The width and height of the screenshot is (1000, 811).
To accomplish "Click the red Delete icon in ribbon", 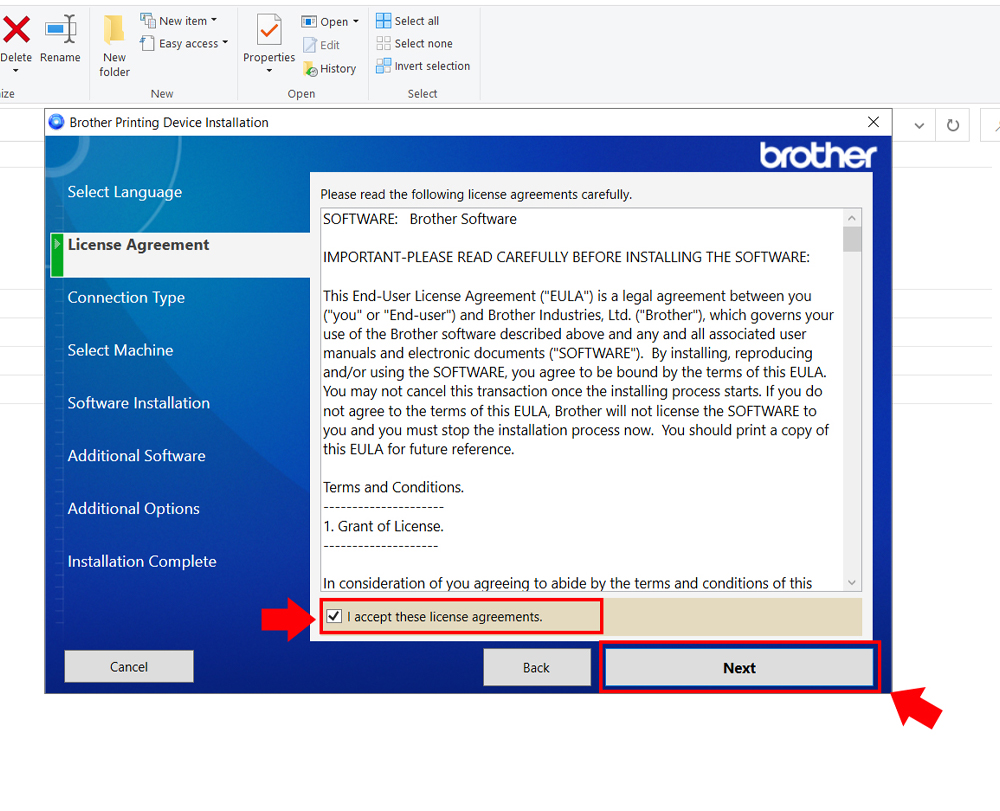I will click(x=16, y=29).
